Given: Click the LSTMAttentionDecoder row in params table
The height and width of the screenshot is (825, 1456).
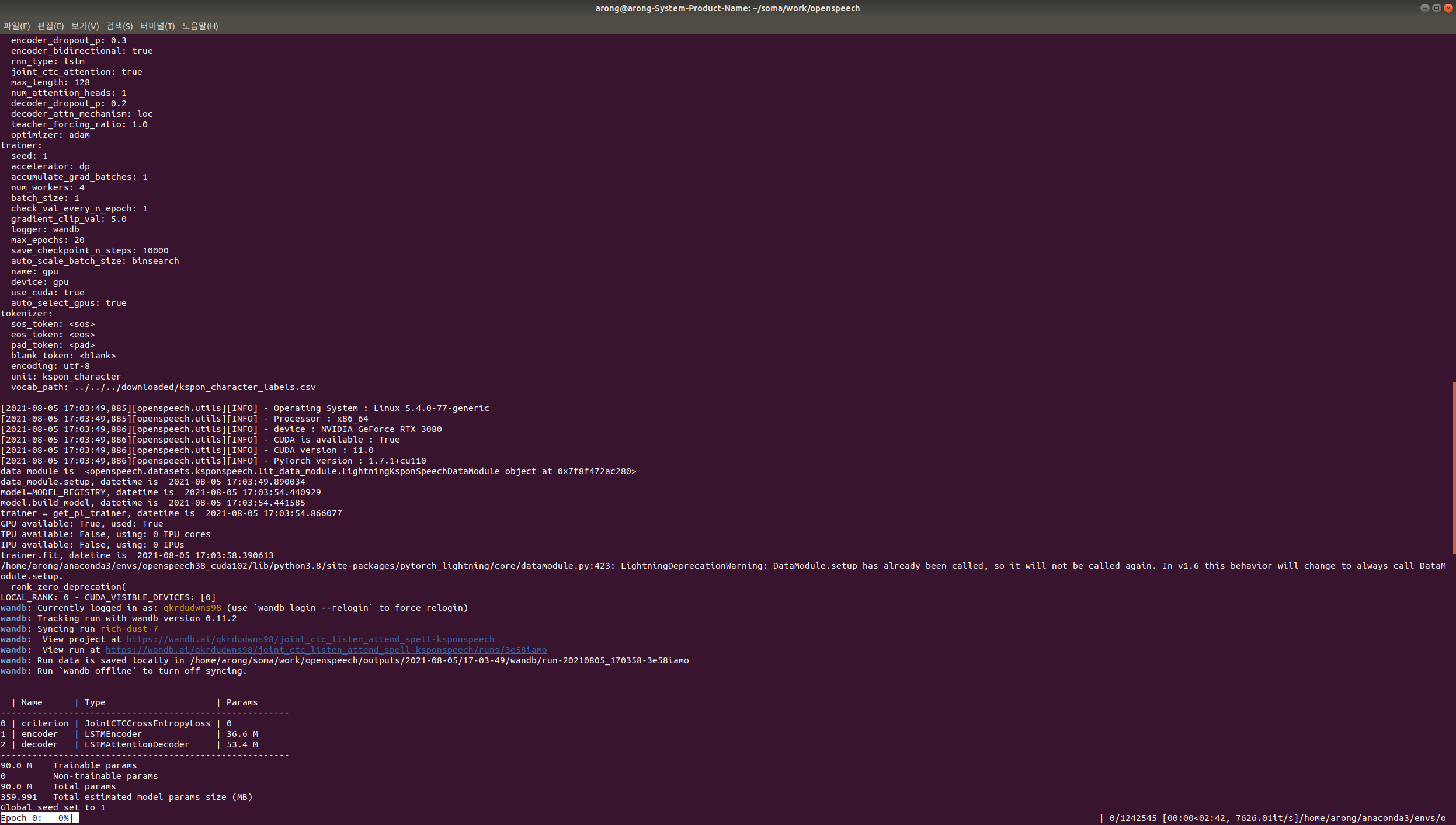Looking at the screenshot, I should [137, 744].
